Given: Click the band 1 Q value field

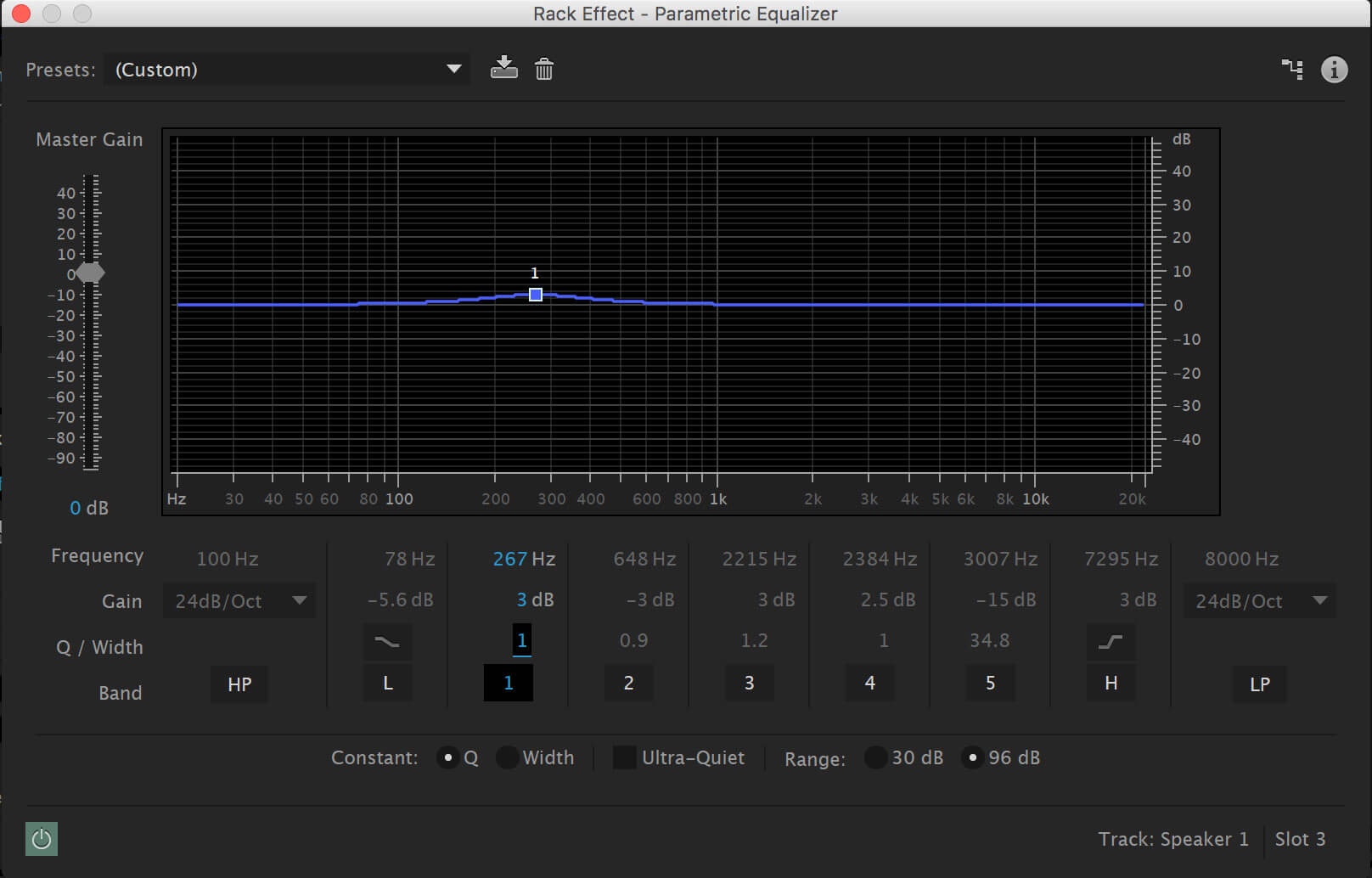Looking at the screenshot, I should point(522,640).
